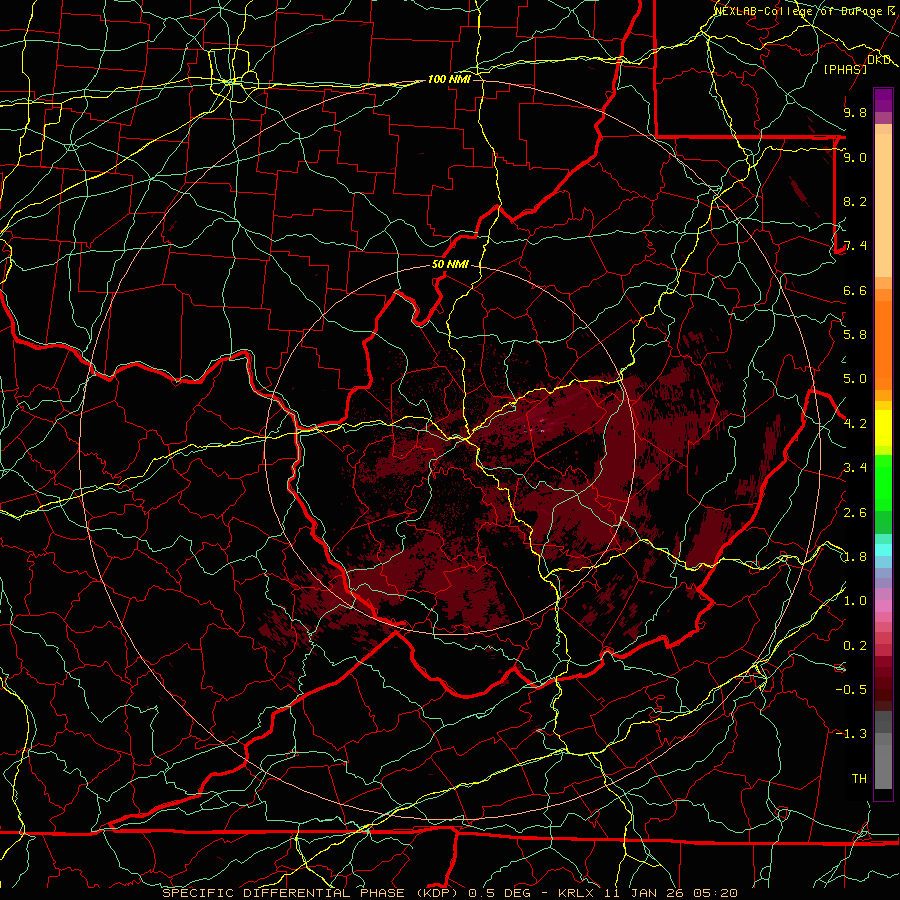900x900 pixels.
Task: Click the -1.3 scale label
Action: (851, 734)
